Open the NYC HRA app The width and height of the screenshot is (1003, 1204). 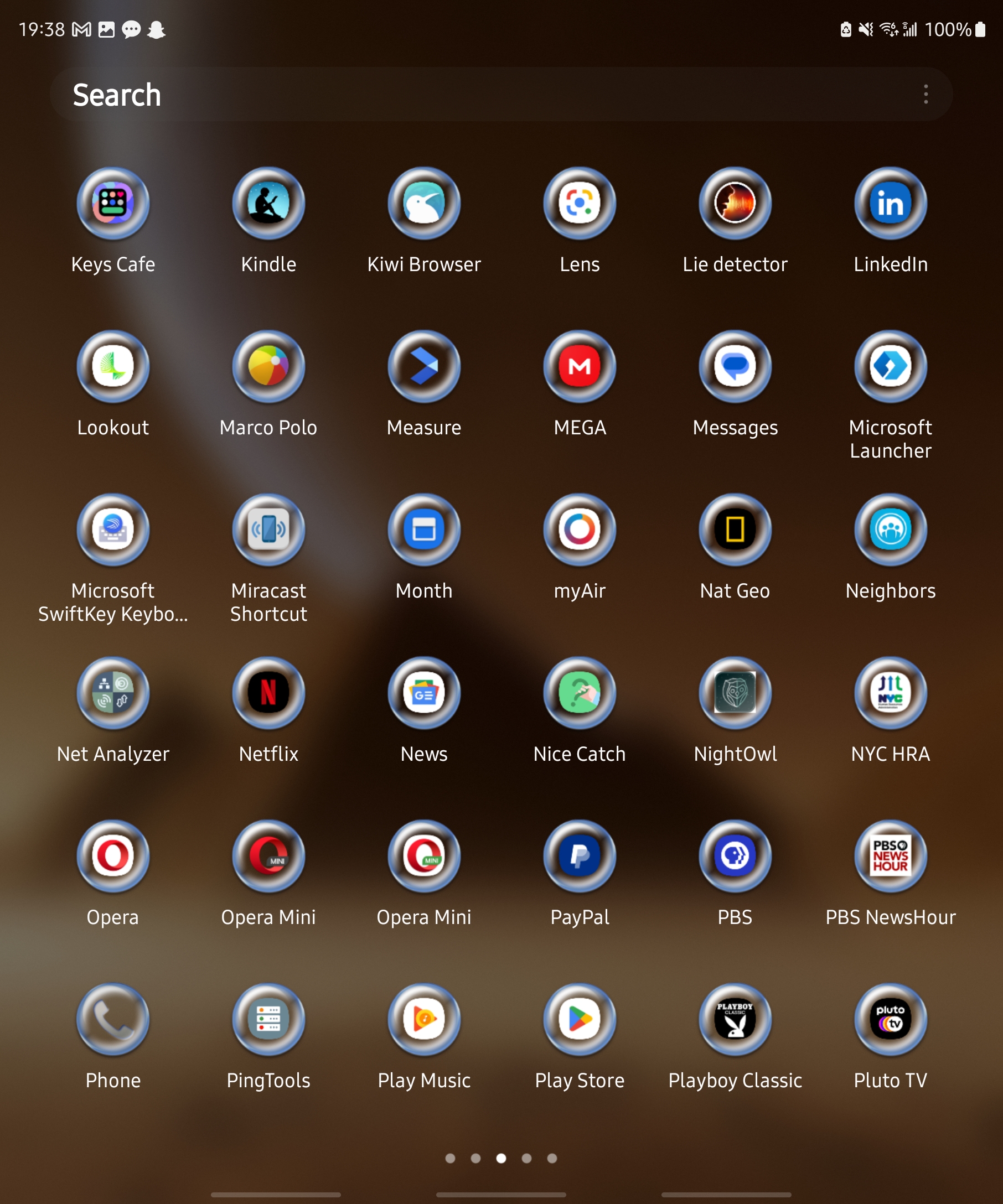[890, 693]
